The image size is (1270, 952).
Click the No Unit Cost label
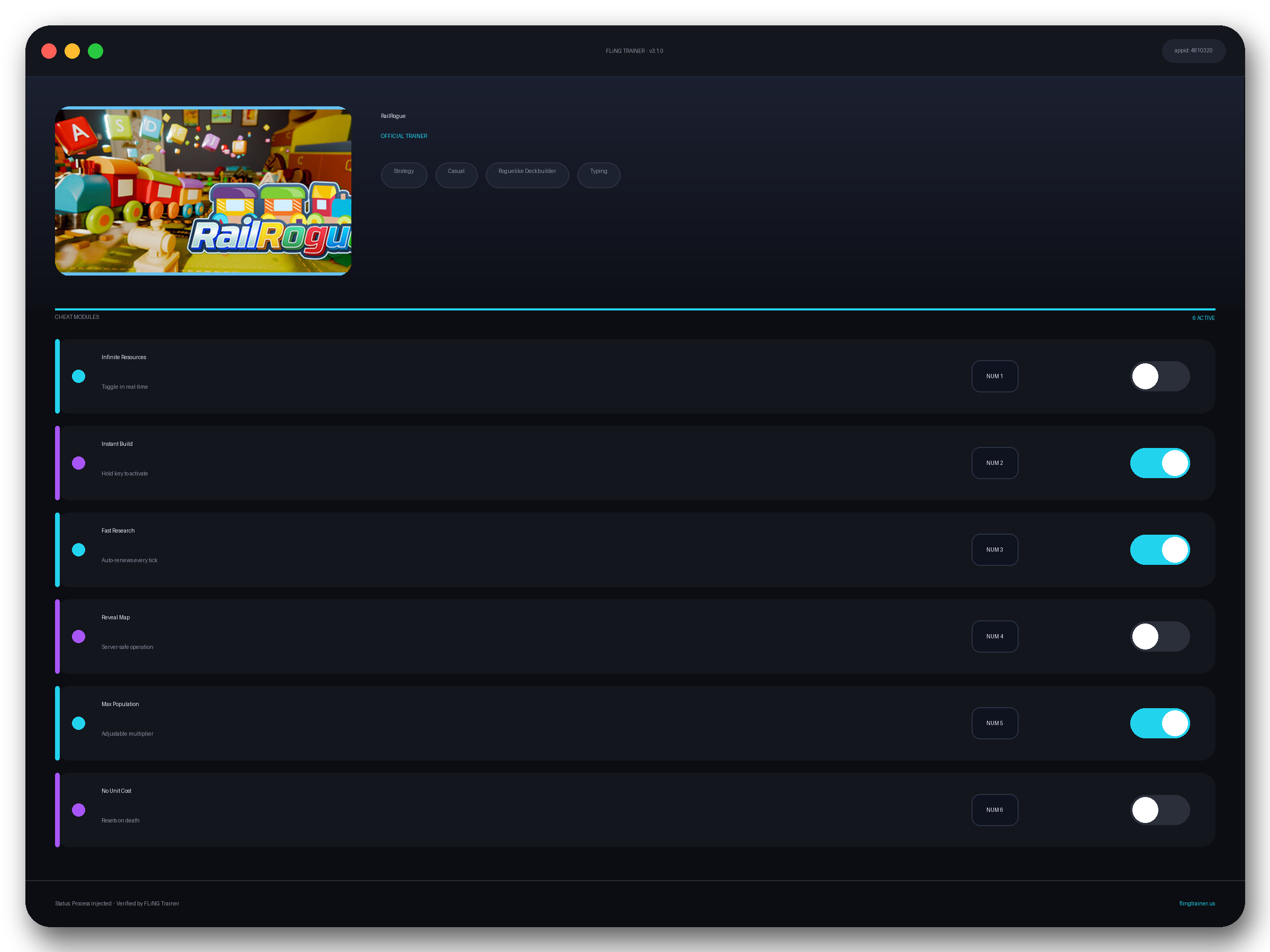coord(116,790)
